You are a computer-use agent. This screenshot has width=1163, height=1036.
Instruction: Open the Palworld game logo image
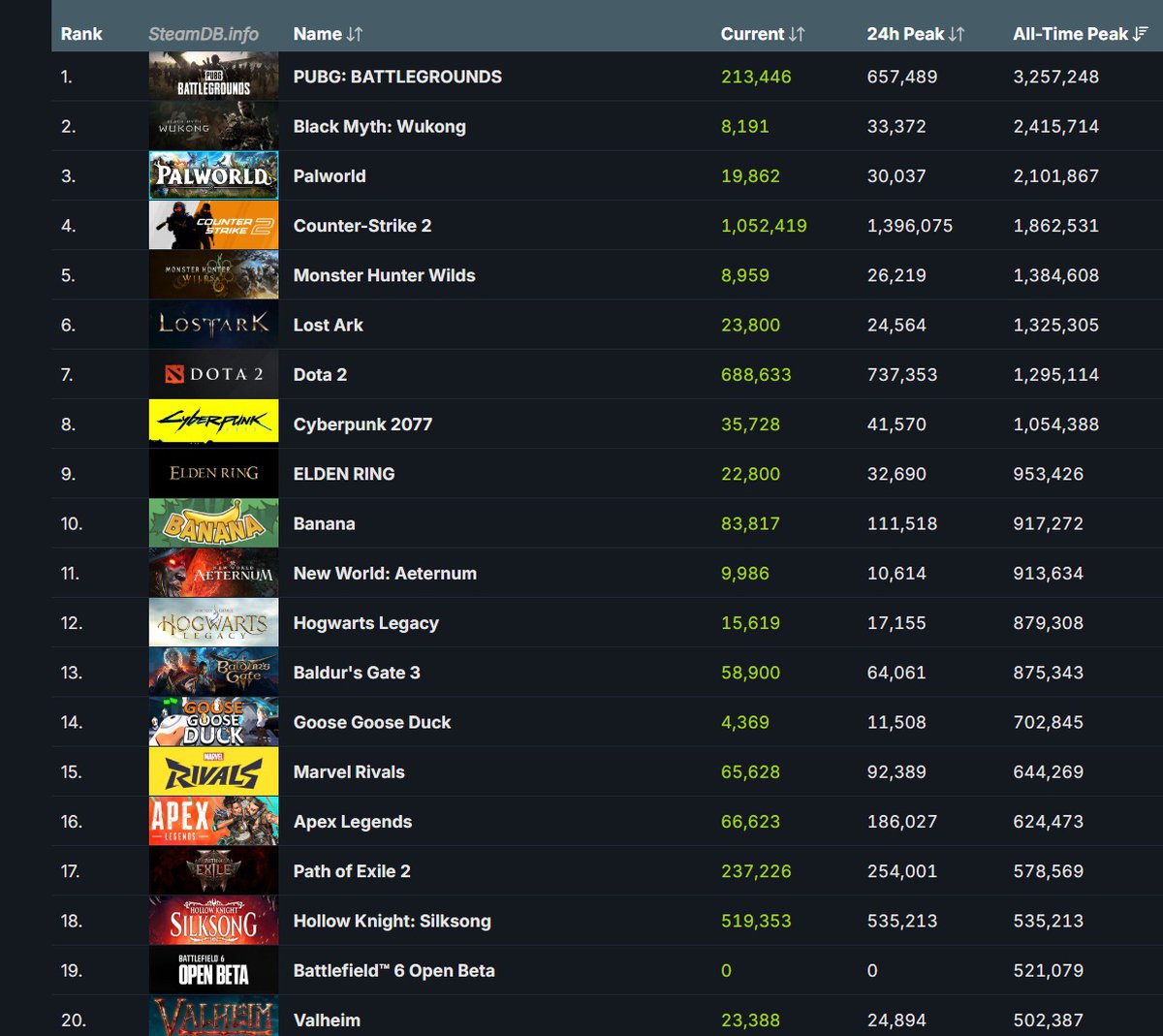point(213,175)
